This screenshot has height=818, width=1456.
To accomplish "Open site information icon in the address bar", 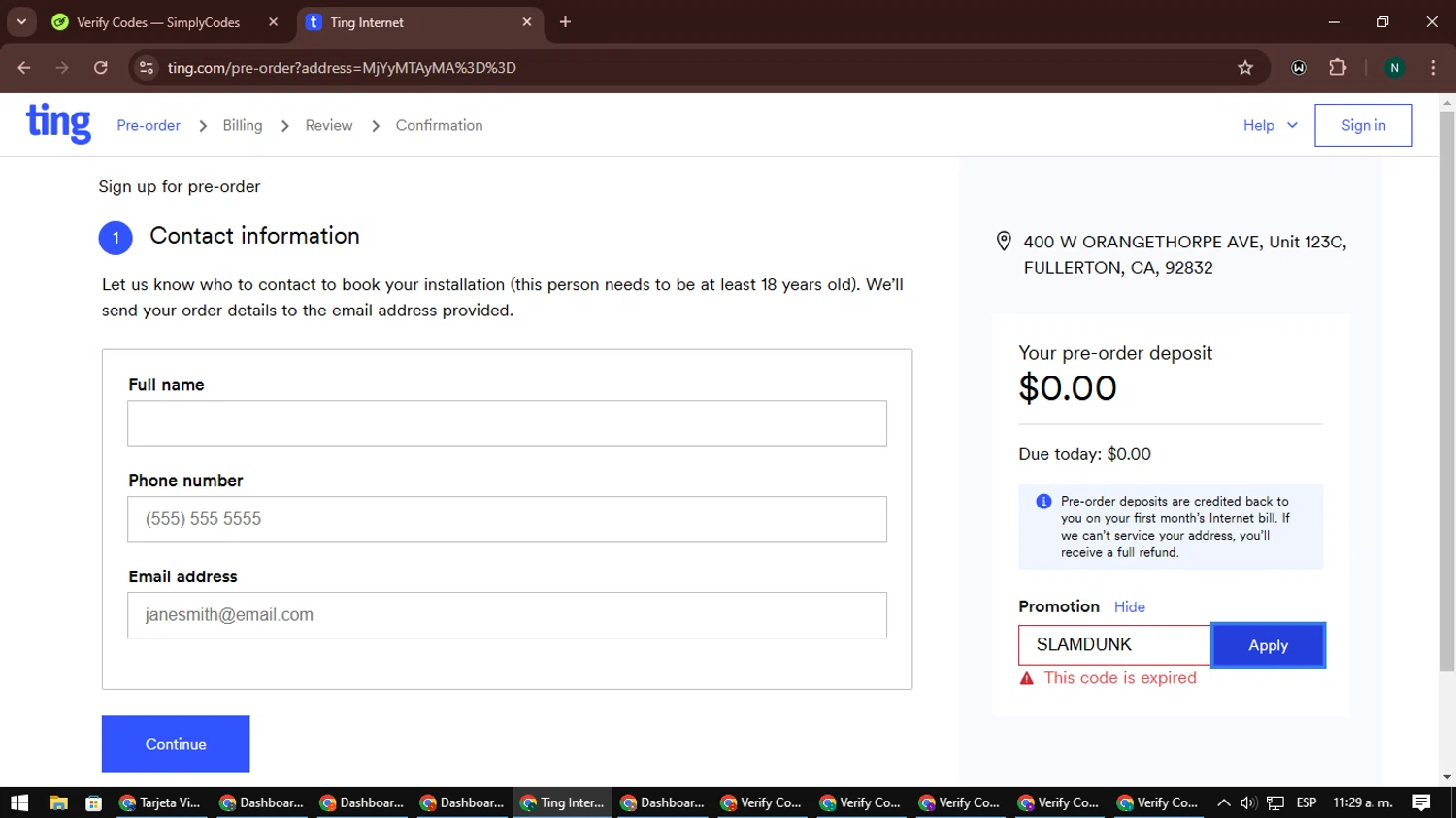I will click(147, 68).
